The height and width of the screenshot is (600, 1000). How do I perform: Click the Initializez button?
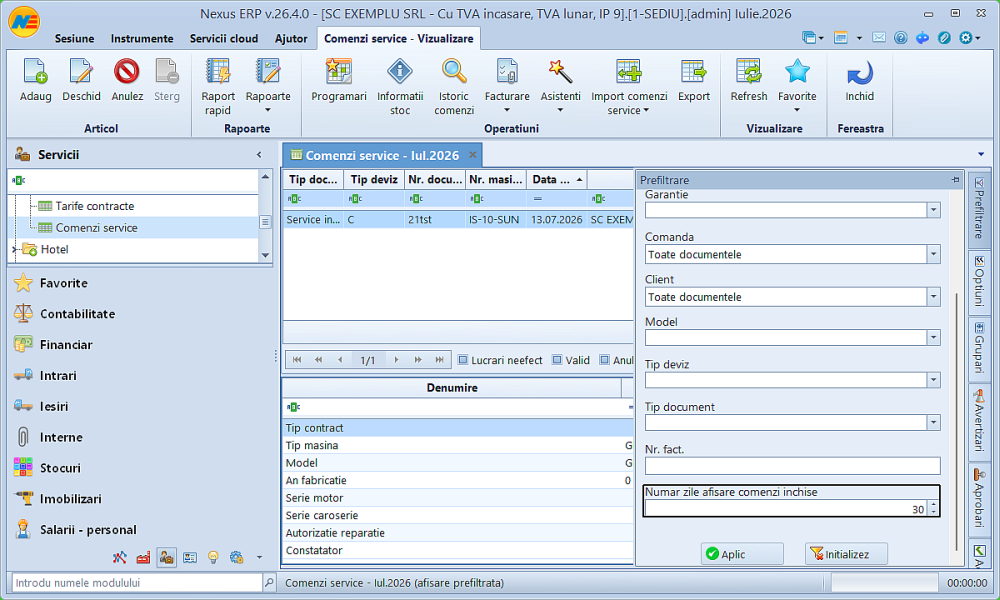[846, 554]
